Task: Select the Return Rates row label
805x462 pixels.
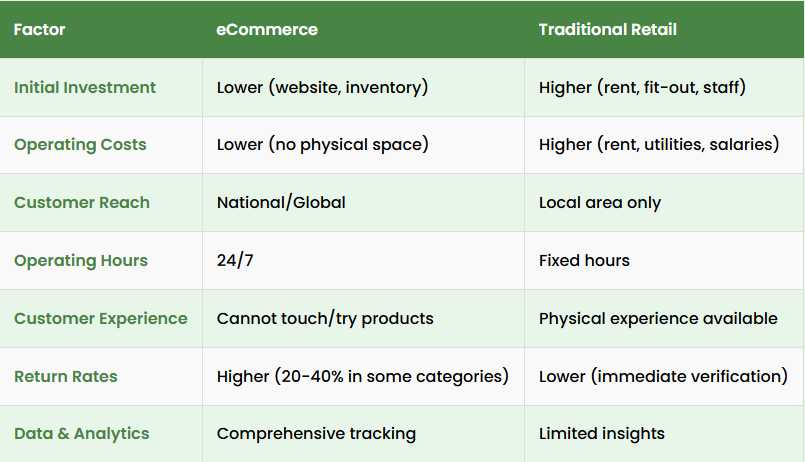Action: [x=66, y=377]
